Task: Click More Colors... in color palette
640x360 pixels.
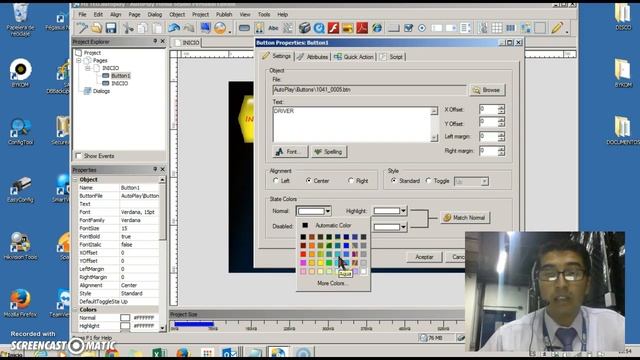Action: (333, 283)
